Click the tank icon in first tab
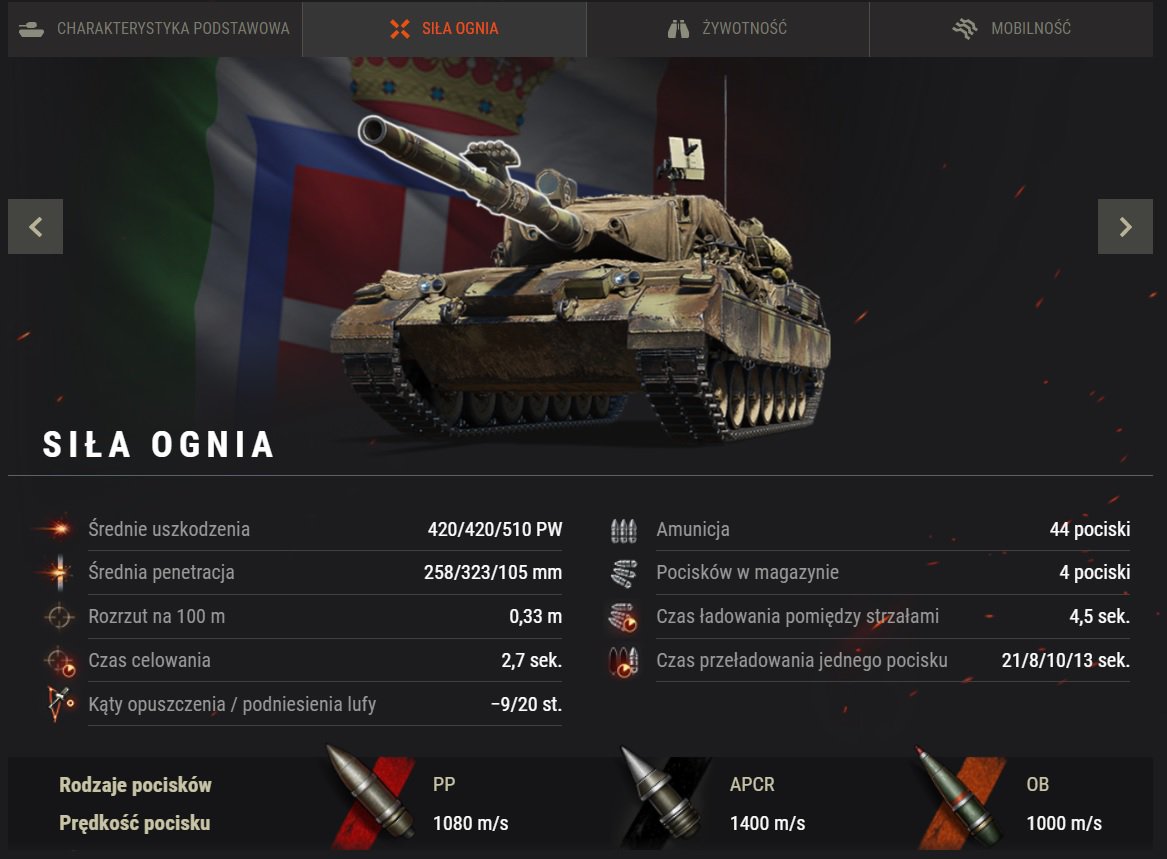 click(31, 29)
